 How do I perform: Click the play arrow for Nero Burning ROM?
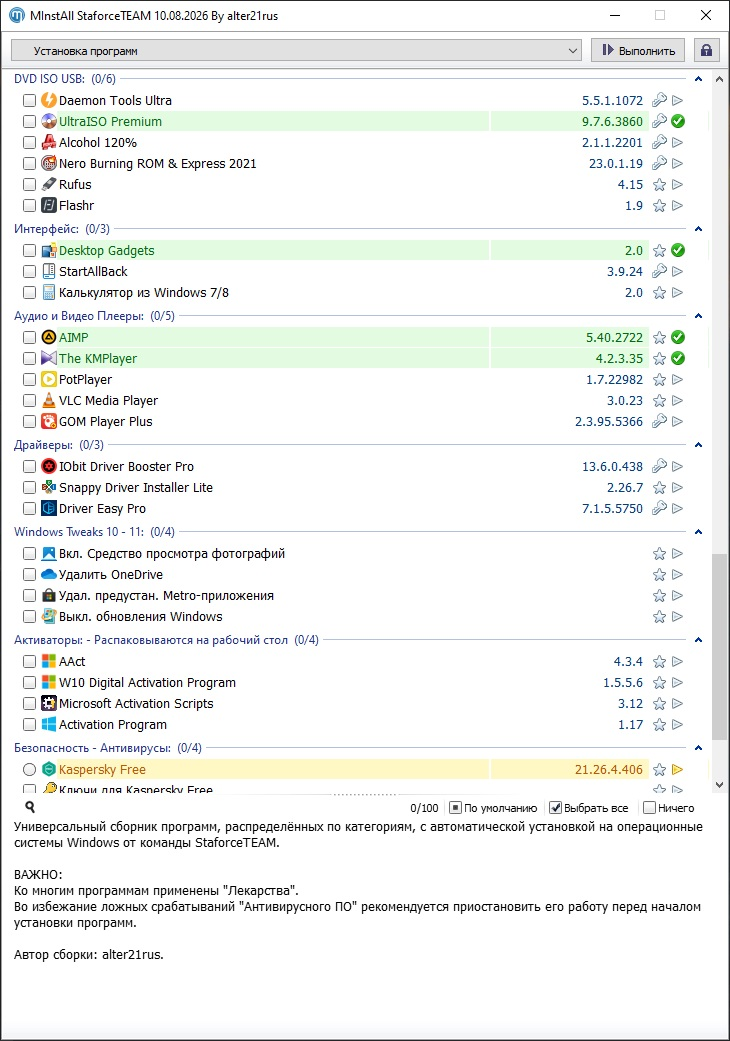(x=678, y=163)
